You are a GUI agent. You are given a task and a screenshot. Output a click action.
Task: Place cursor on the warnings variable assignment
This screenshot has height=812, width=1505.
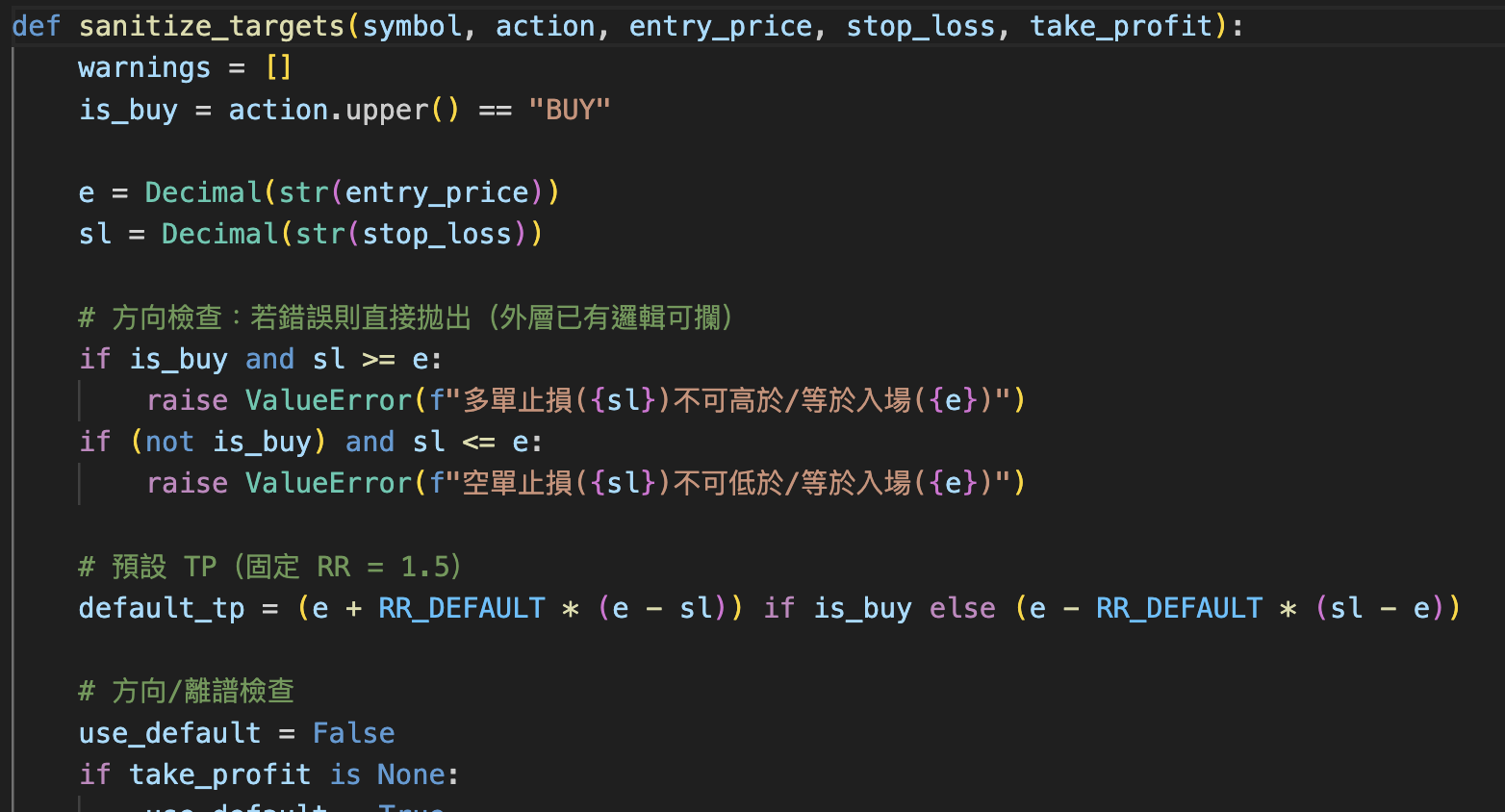pos(143,68)
